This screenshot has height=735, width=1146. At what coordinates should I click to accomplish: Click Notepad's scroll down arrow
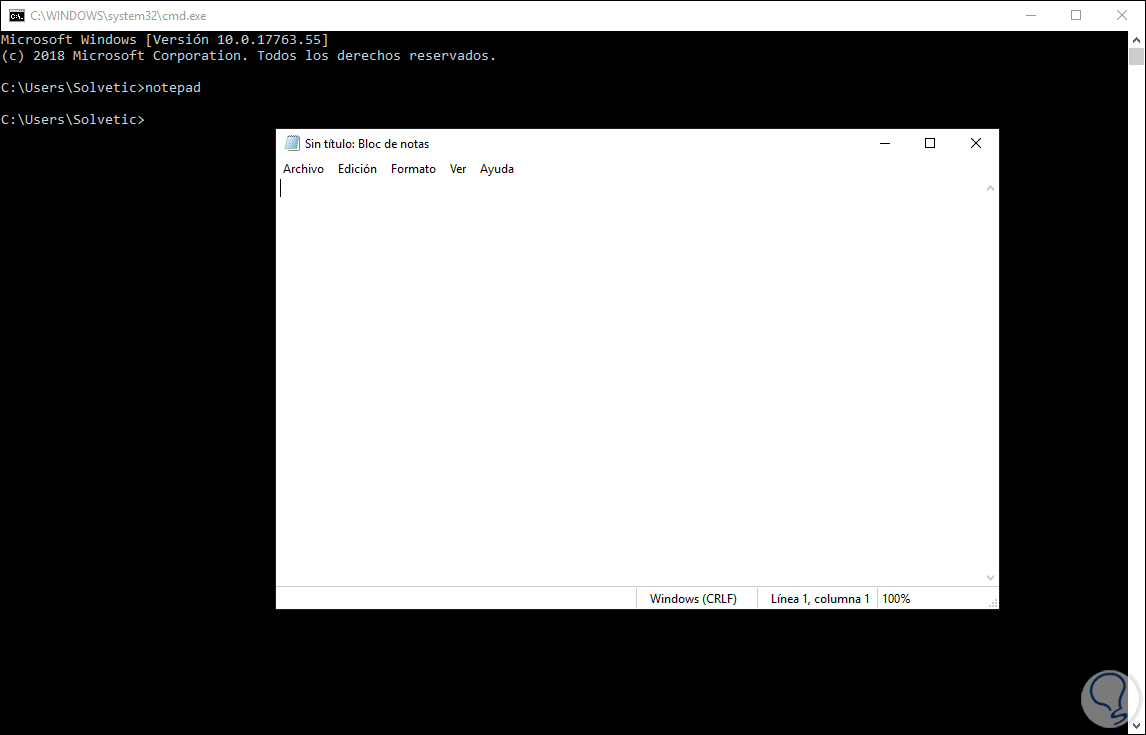pos(990,577)
